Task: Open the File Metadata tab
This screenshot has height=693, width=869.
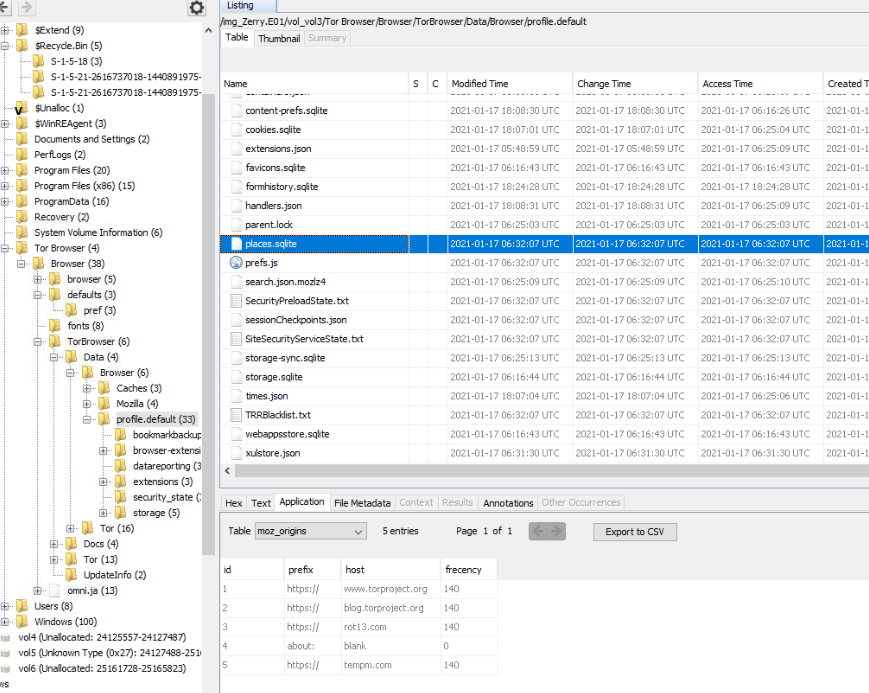Action: [x=362, y=503]
